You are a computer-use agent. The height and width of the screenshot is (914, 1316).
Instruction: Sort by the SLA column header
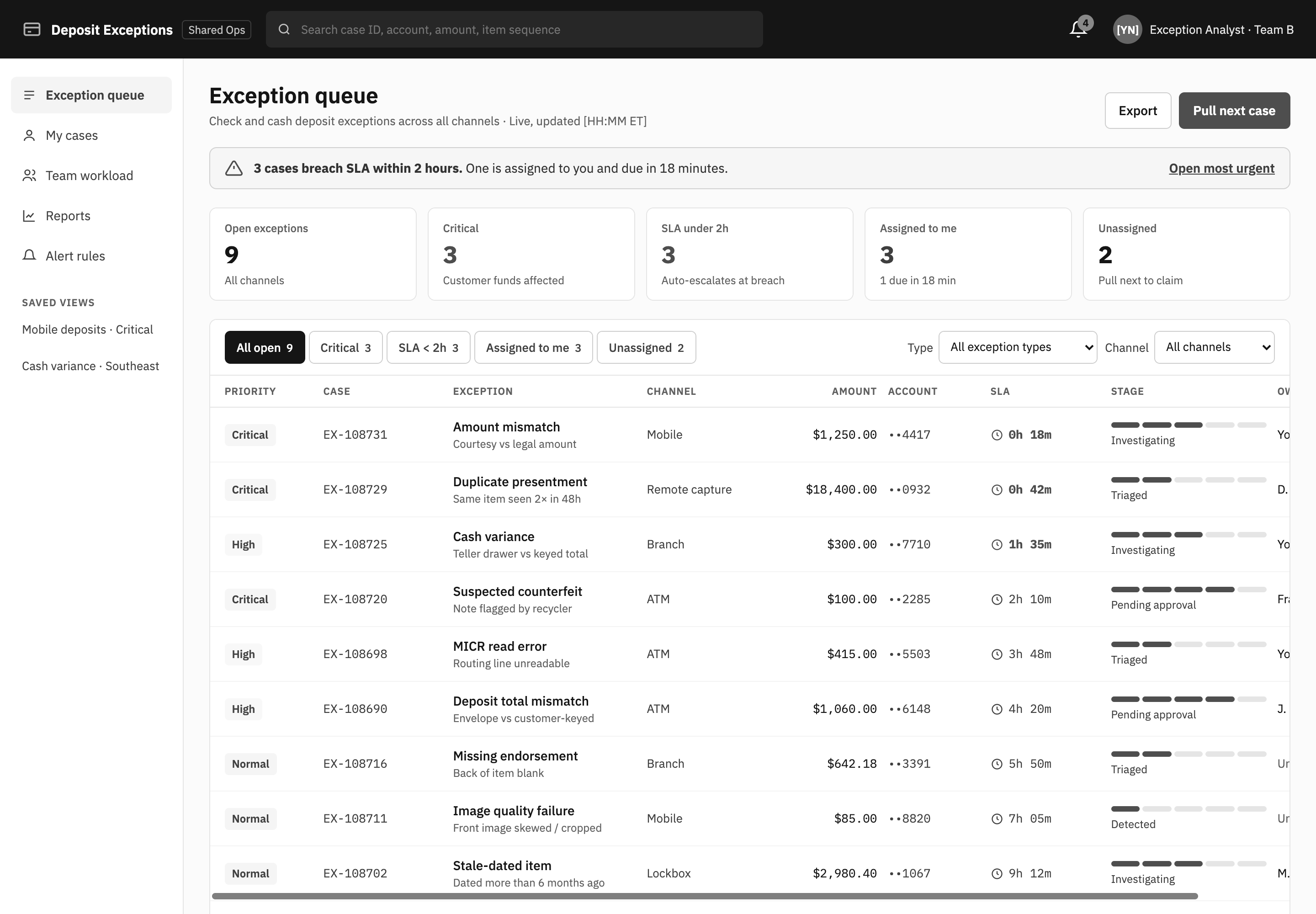pos(1000,391)
